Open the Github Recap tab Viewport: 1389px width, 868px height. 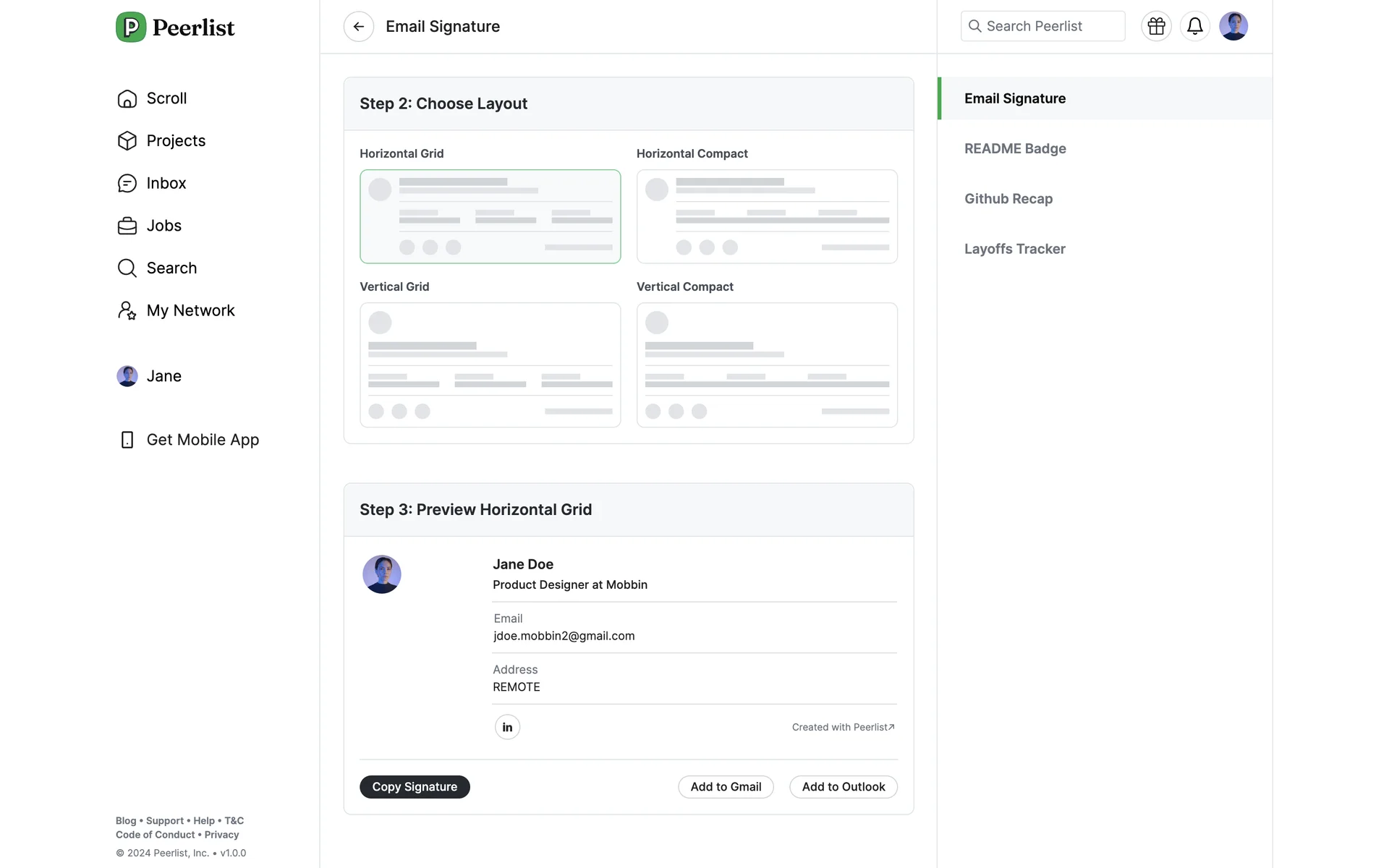(1008, 199)
